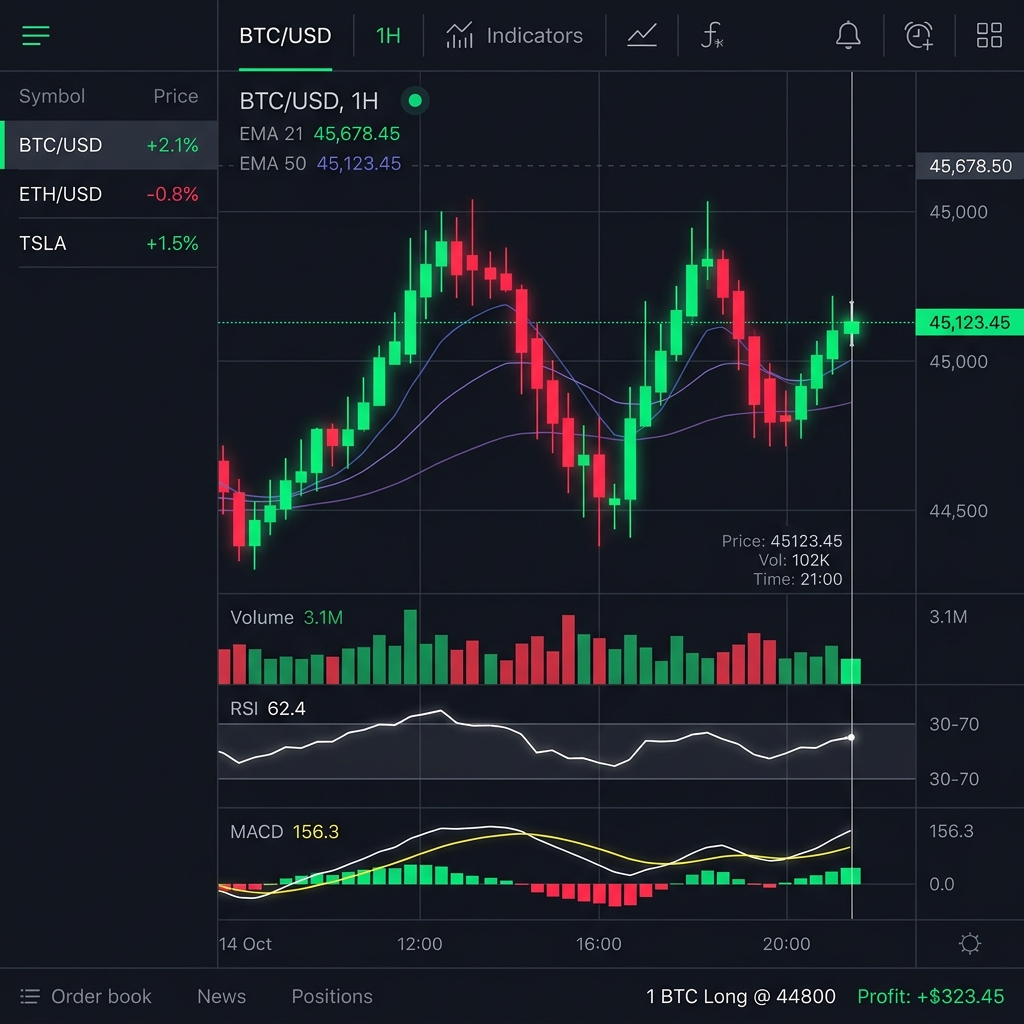Click the 156.3 MACD axis value
This screenshot has height=1024, width=1024.
click(951, 831)
